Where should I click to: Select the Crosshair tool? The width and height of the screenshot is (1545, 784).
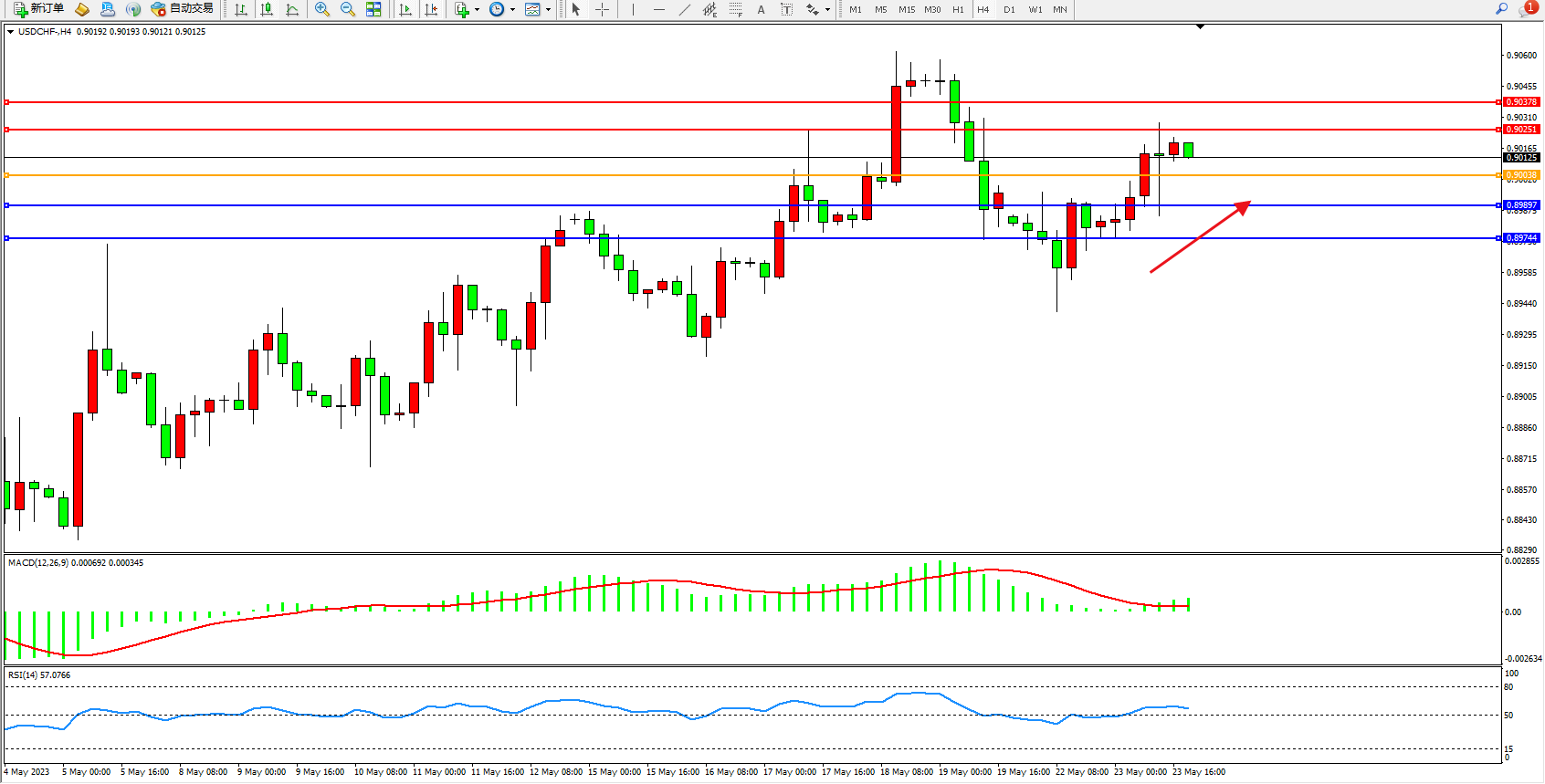(x=603, y=9)
